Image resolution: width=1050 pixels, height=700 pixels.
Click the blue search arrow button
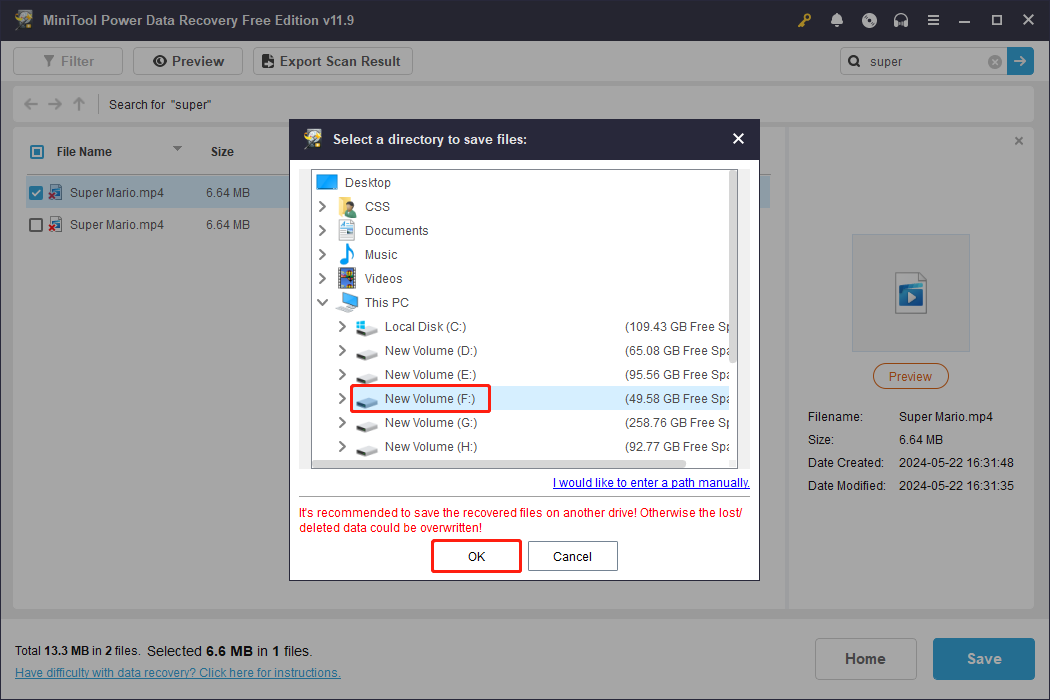coord(1020,61)
